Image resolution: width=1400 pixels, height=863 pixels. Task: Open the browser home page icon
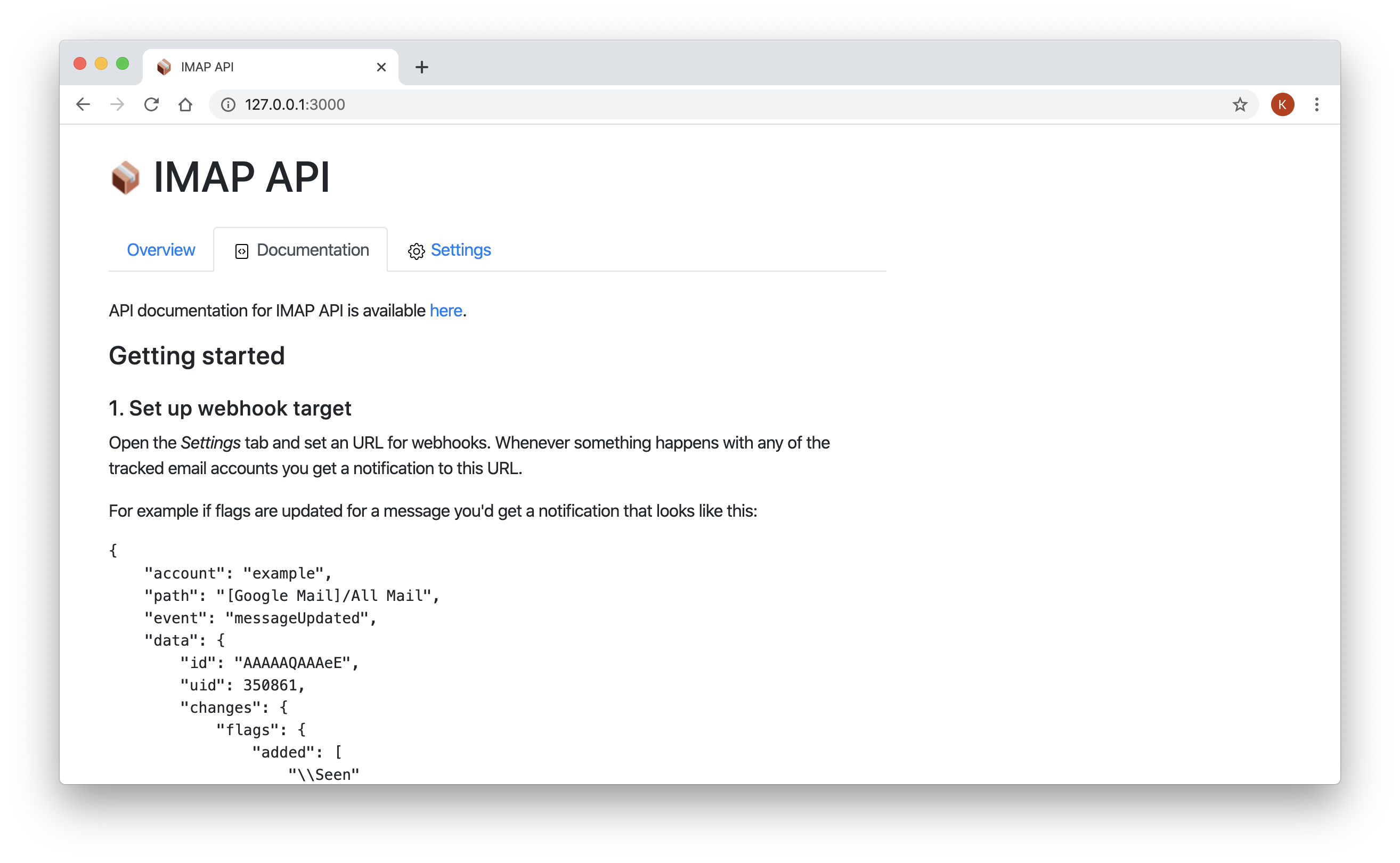click(185, 104)
